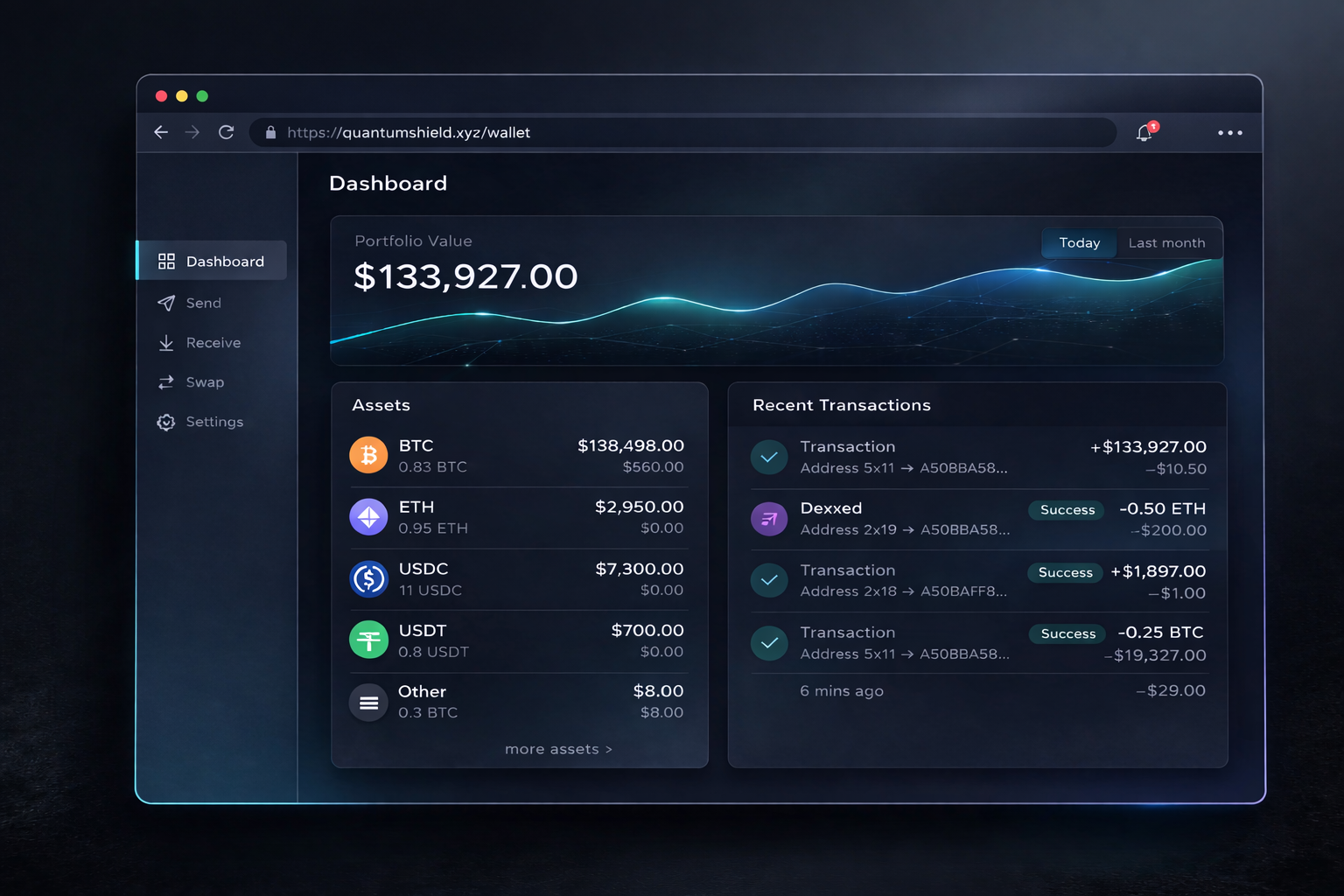1344x896 pixels.
Task: Click the browser reload button
Action: point(226,131)
